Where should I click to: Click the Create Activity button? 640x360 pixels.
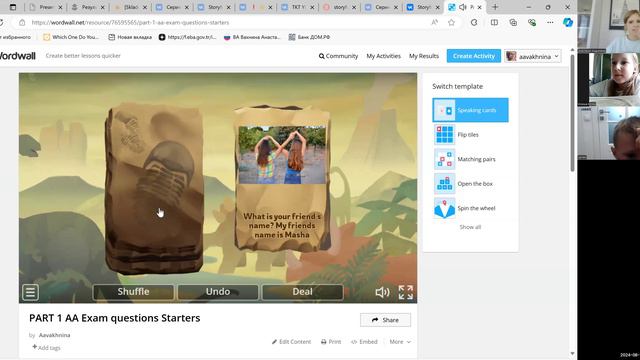pos(473,56)
